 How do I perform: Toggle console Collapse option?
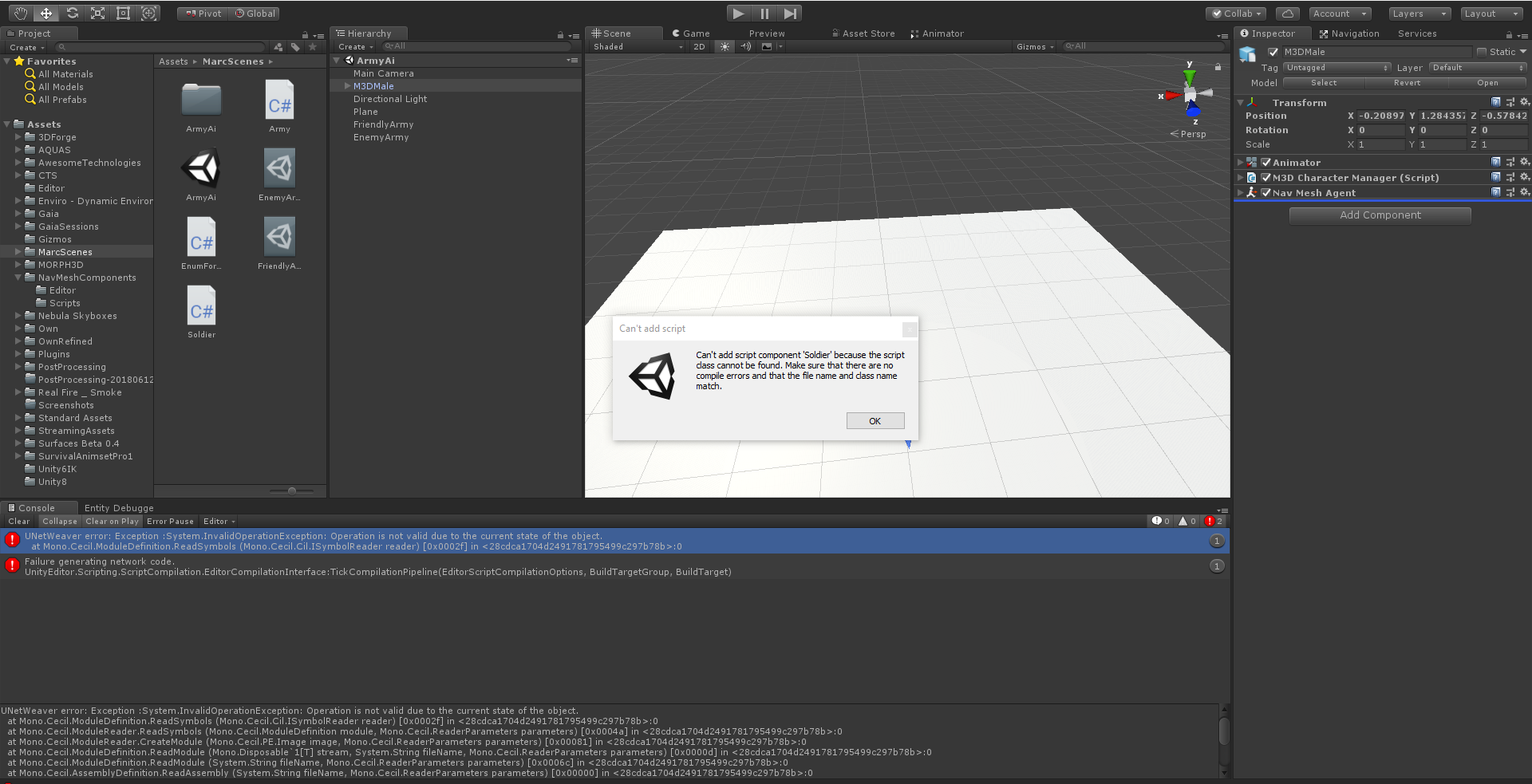pyautogui.click(x=60, y=521)
